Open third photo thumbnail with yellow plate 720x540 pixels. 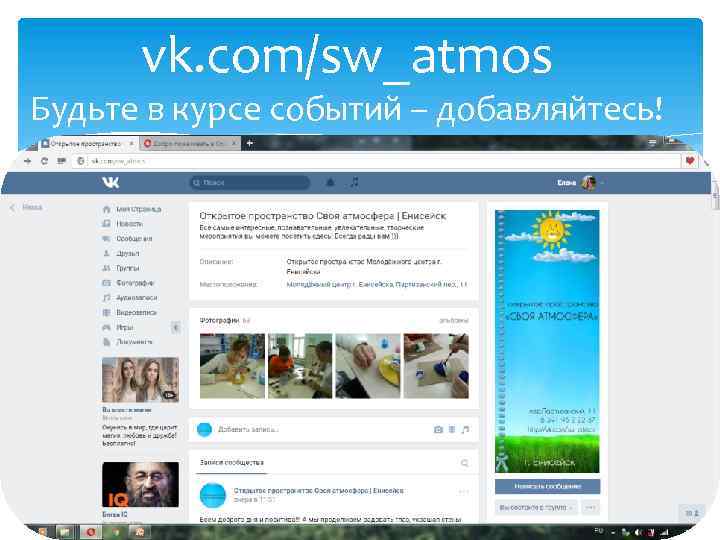(x=368, y=366)
